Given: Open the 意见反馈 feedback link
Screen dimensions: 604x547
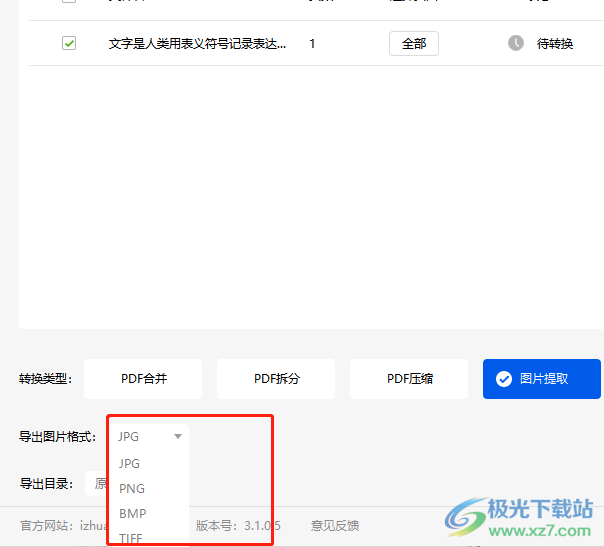Looking at the screenshot, I should click(334, 525).
